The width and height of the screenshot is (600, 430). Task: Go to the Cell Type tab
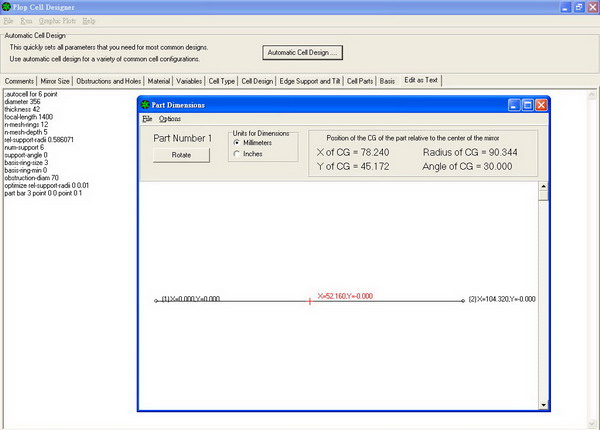point(221,81)
